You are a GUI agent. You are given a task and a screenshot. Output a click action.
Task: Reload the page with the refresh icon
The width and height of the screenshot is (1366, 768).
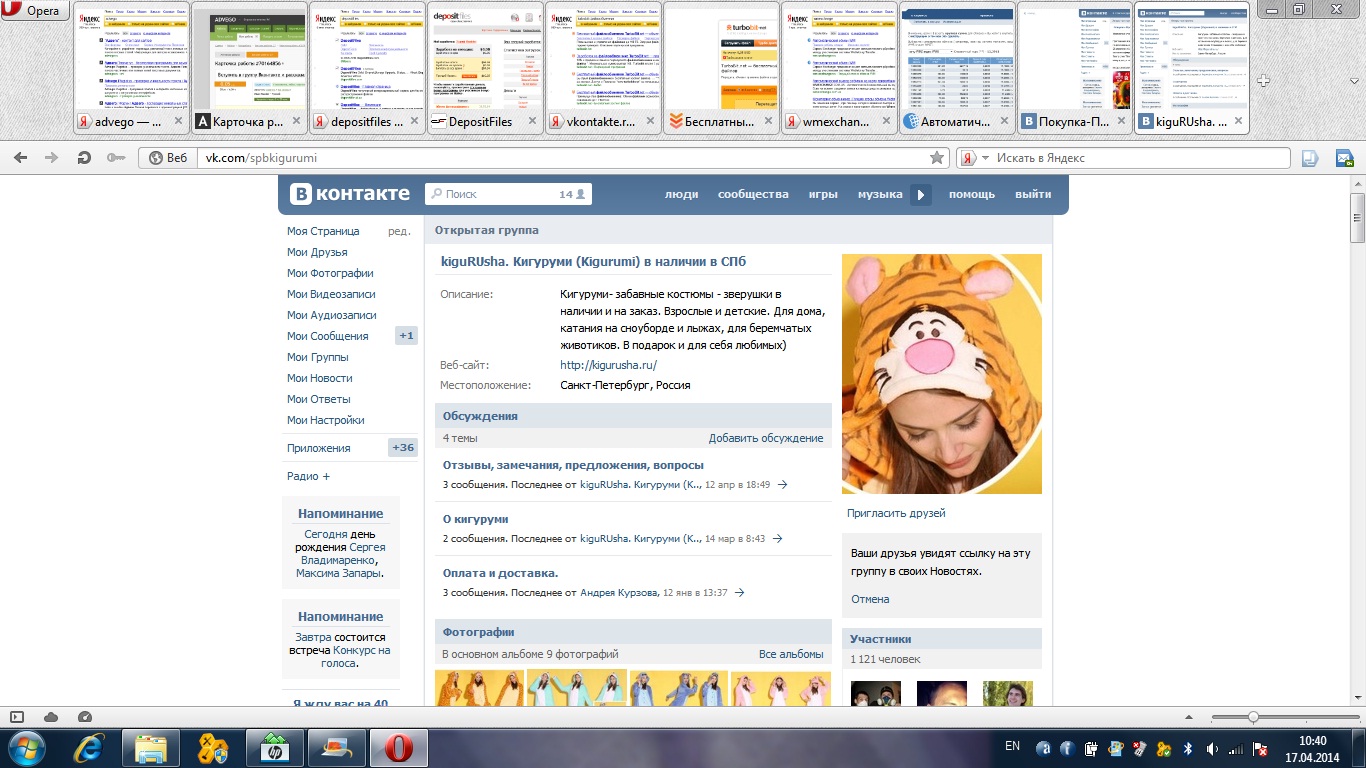point(85,157)
